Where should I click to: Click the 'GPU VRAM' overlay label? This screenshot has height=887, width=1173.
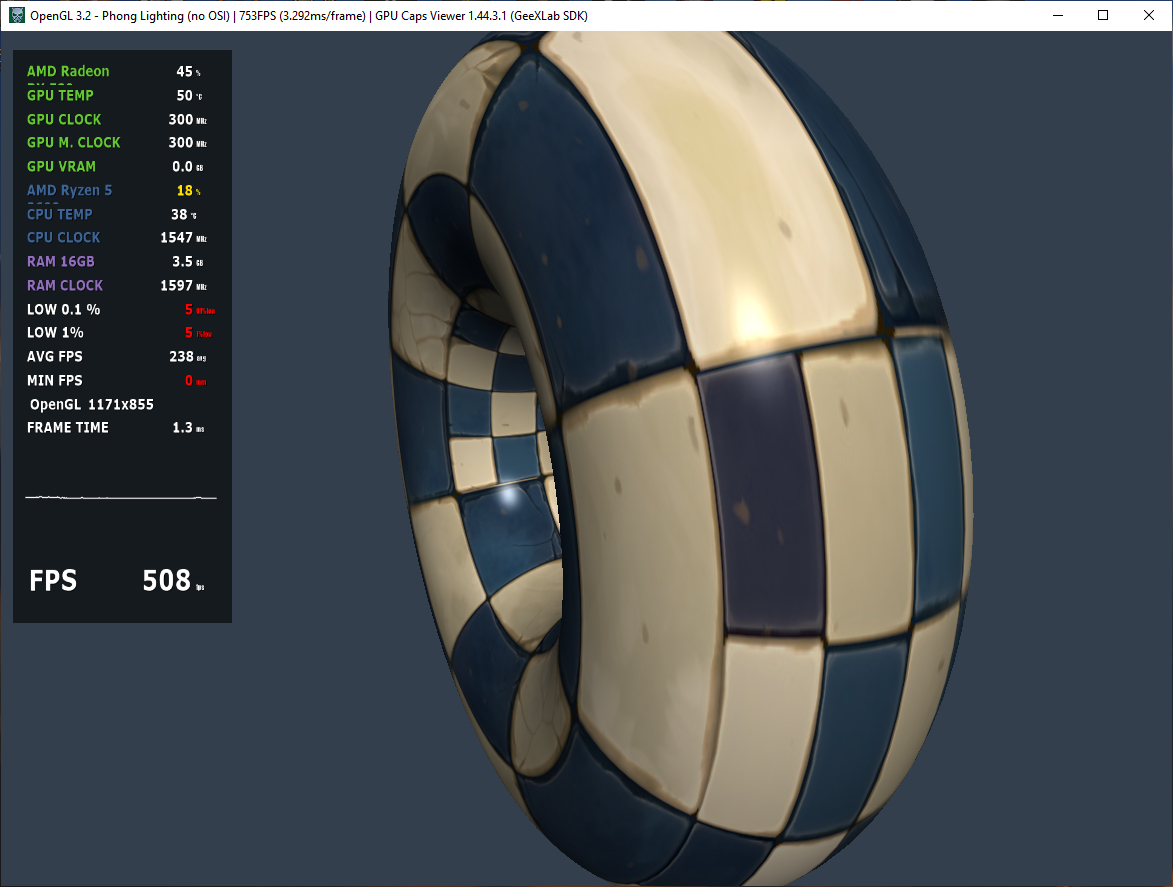[61, 166]
